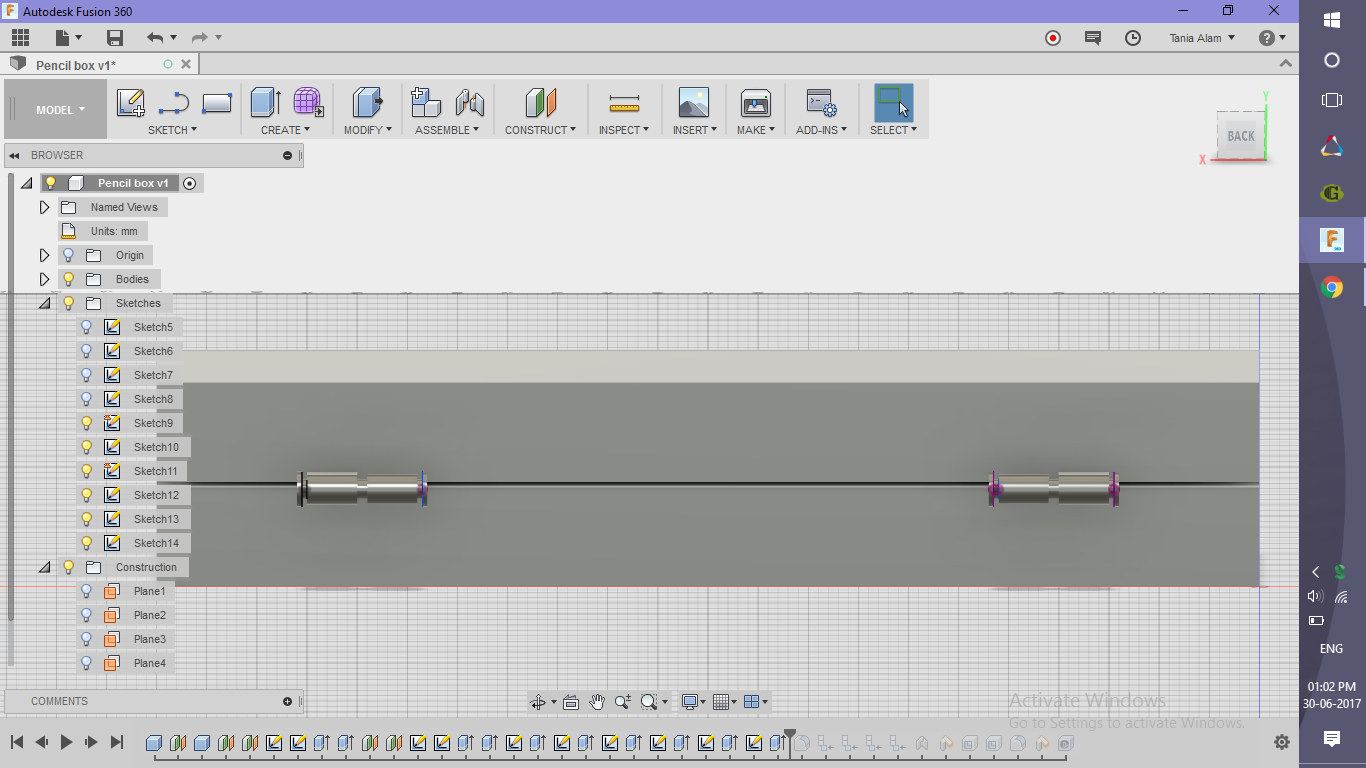Open the CREATE menu

coord(285,130)
